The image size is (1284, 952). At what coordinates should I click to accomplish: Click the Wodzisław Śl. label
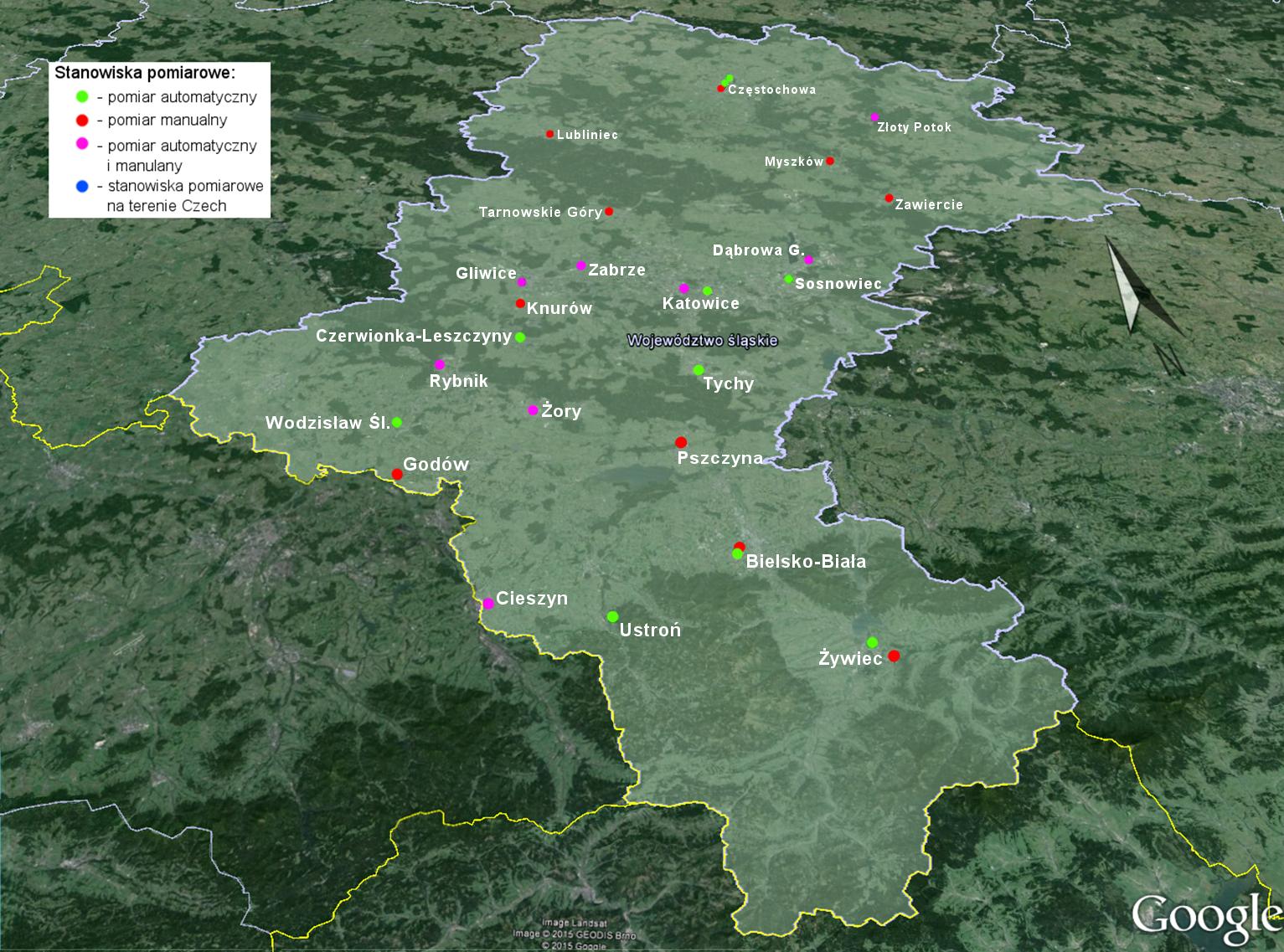coord(327,423)
